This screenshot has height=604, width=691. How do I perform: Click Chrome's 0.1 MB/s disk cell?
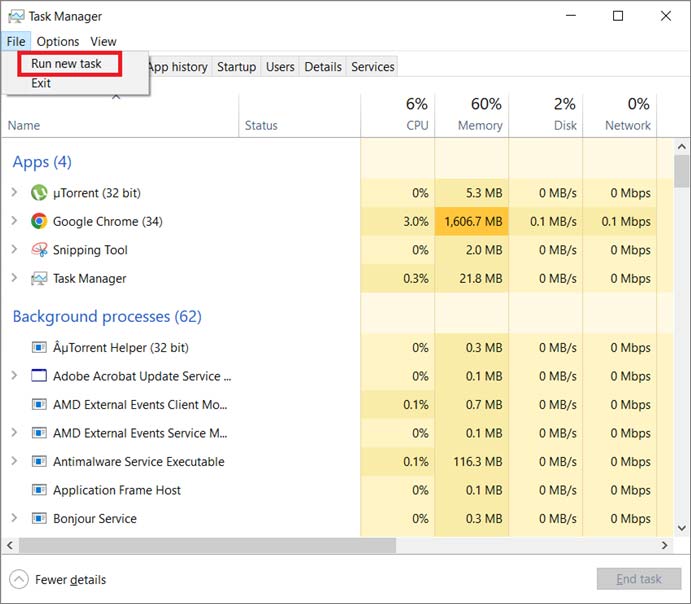[x=546, y=221]
